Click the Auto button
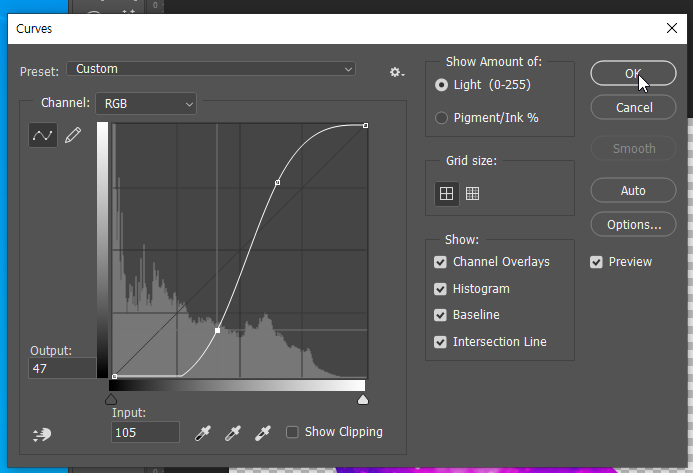 [633, 191]
